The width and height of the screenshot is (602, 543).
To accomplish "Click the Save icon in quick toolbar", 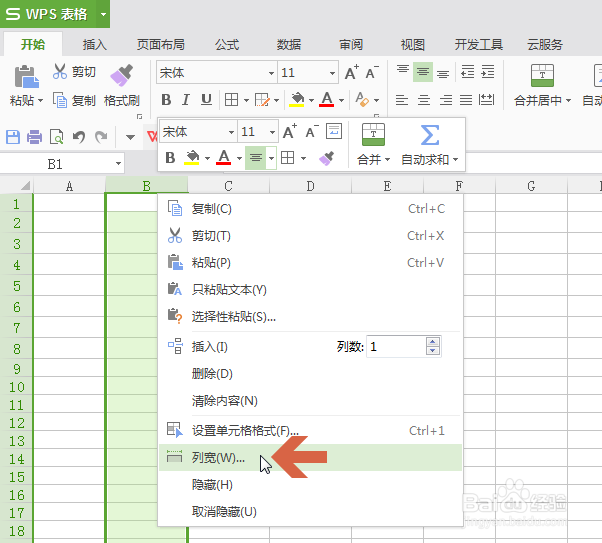I will pos(13,137).
